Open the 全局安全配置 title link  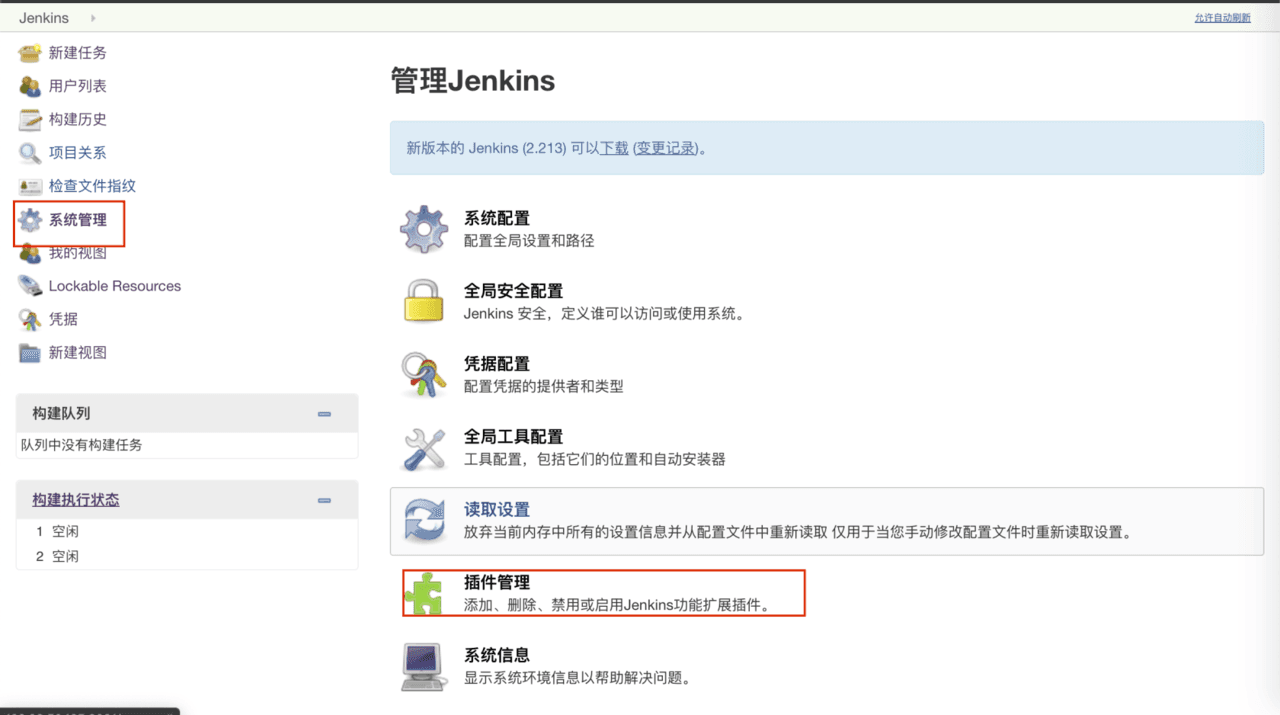point(514,291)
